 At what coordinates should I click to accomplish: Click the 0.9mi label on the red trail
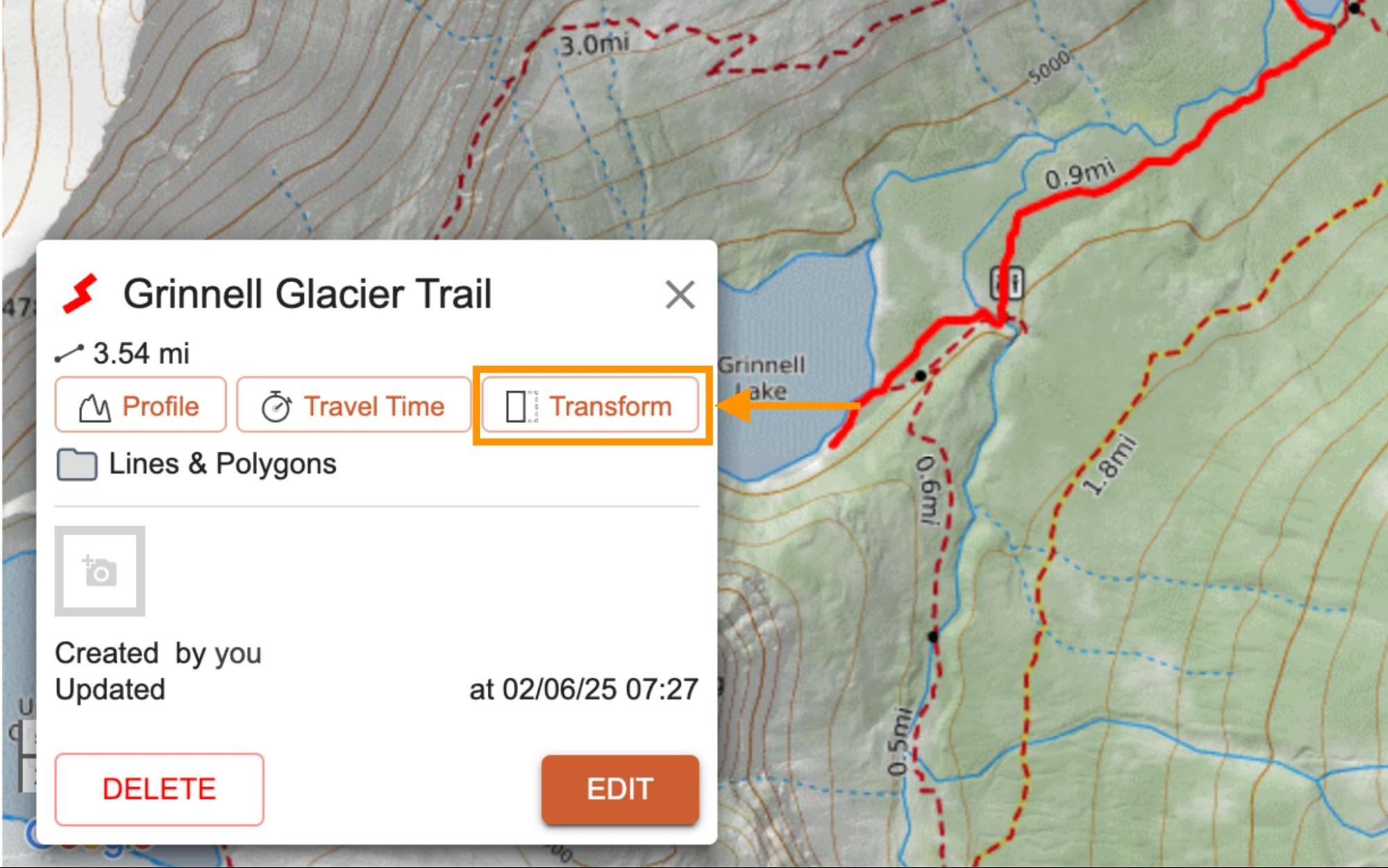pyautogui.click(x=1080, y=174)
